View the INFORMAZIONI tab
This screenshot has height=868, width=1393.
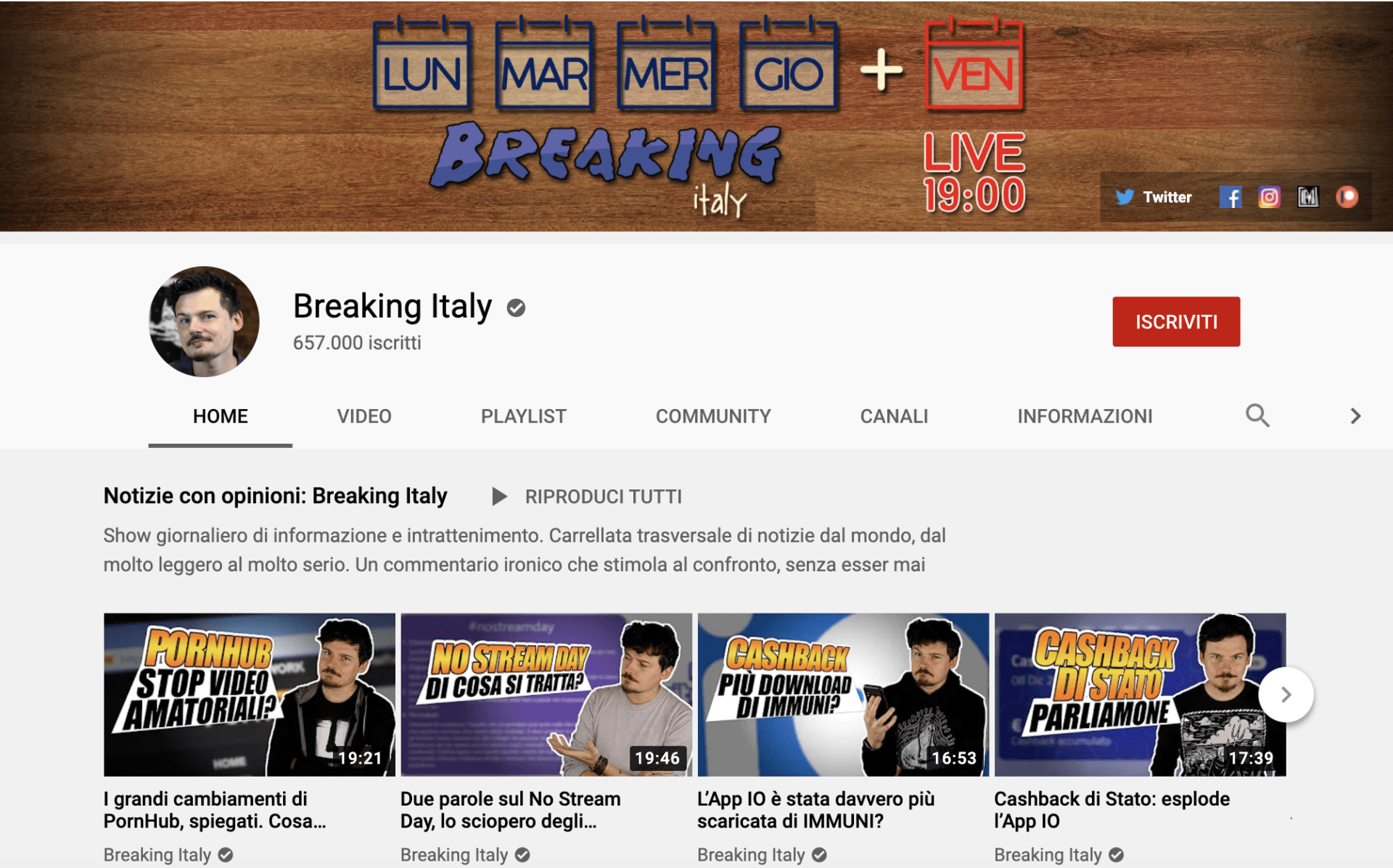pyautogui.click(x=1085, y=416)
